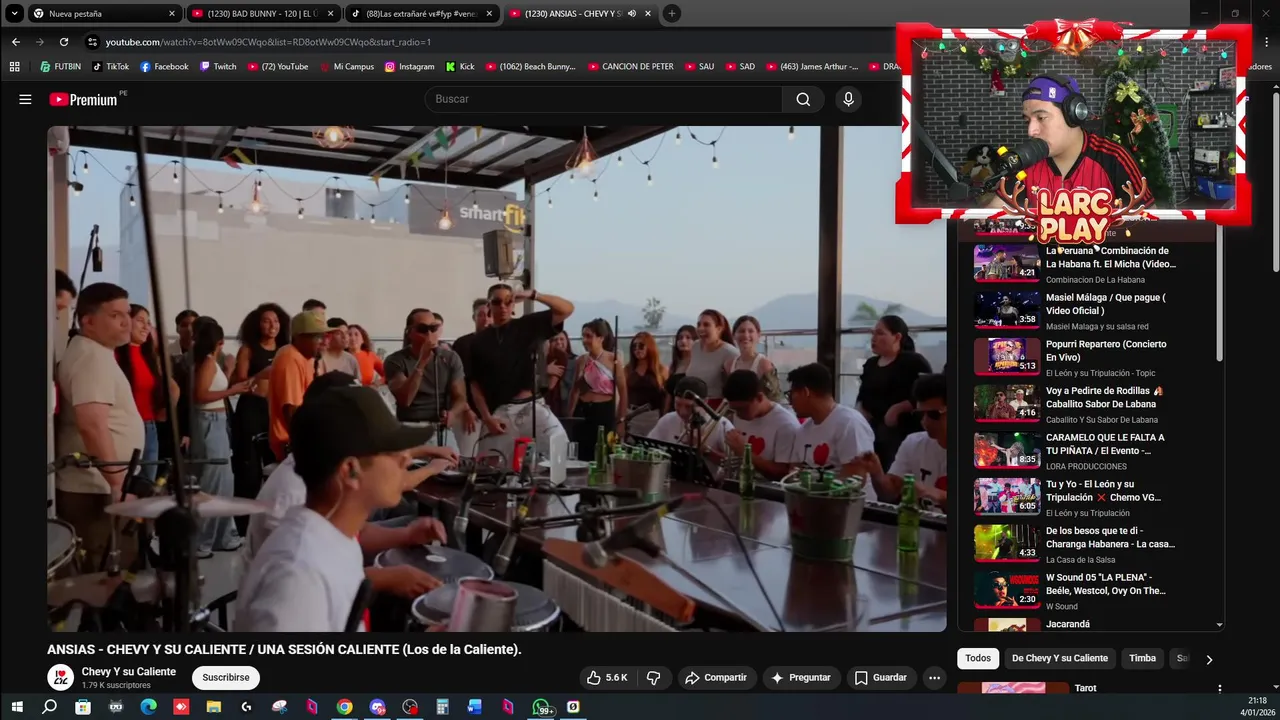
Task: Dislike the ANSIAS video
Action: [x=654, y=677]
